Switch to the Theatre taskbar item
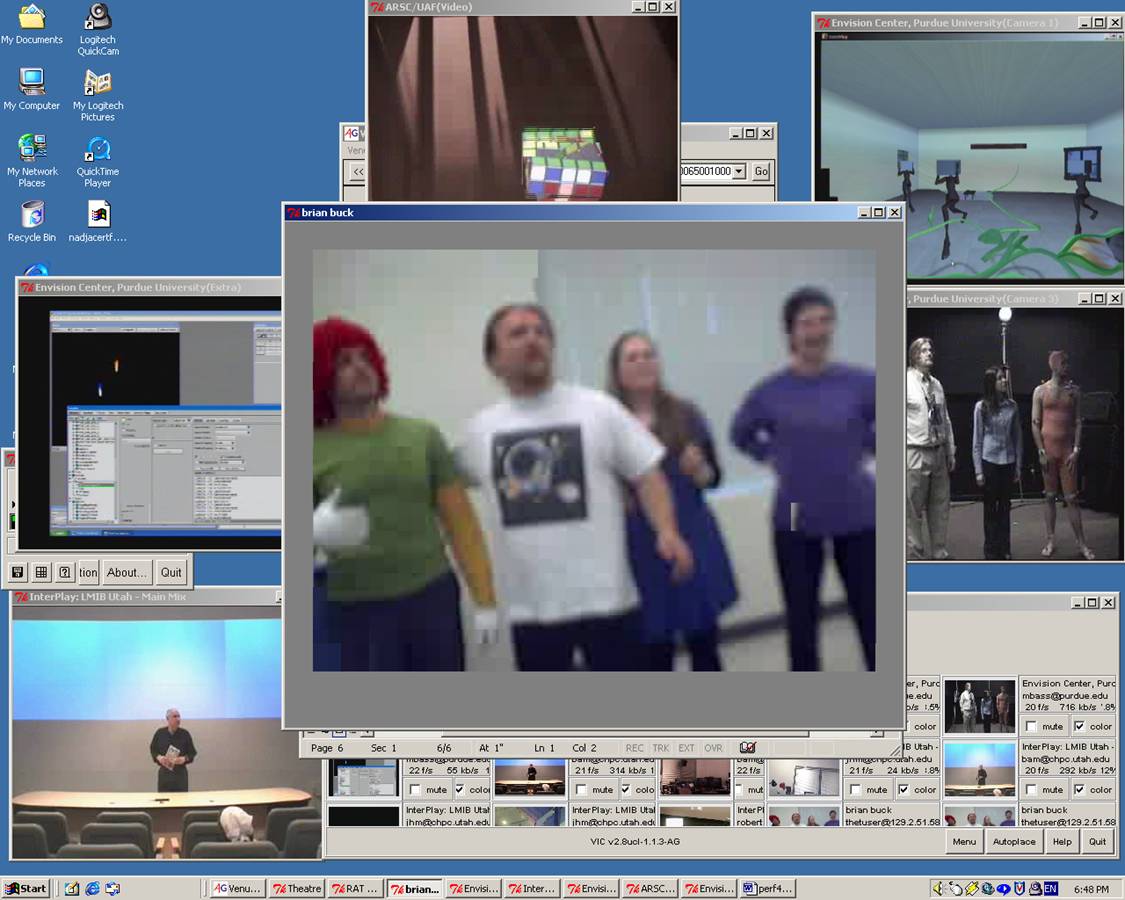1125x900 pixels. (x=297, y=888)
